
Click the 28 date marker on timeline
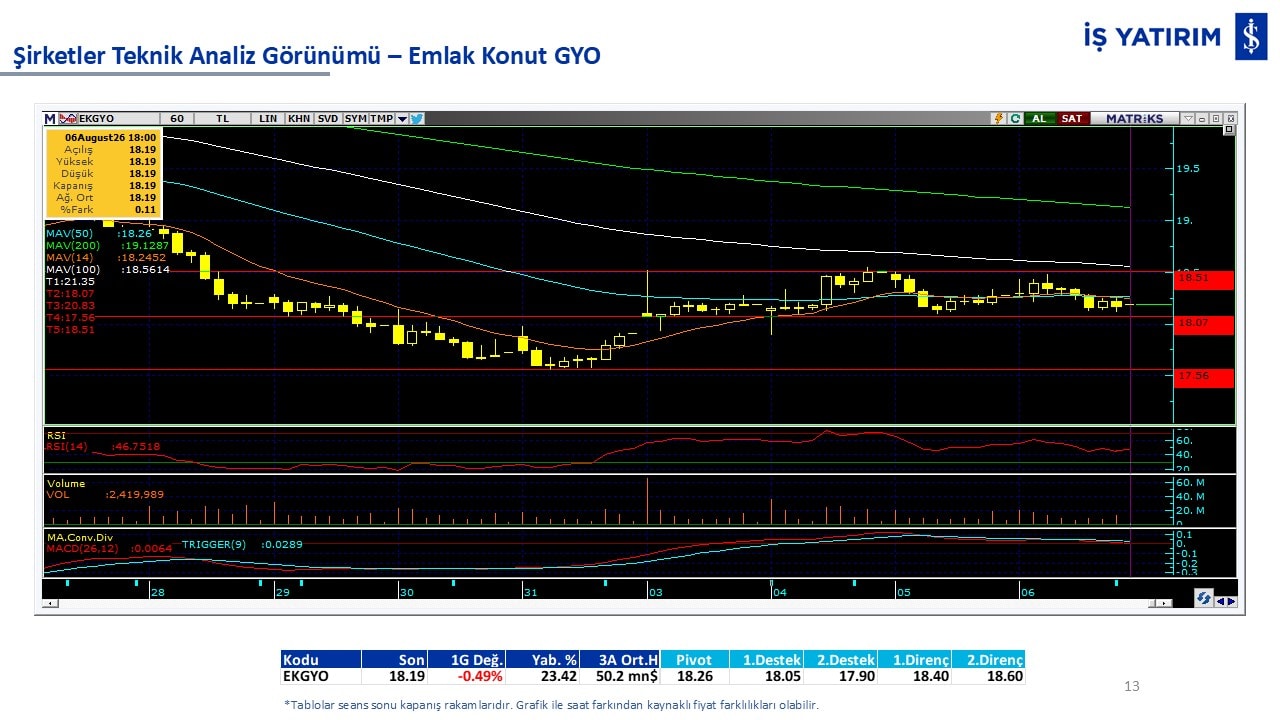pyautogui.click(x=157, y=592)
